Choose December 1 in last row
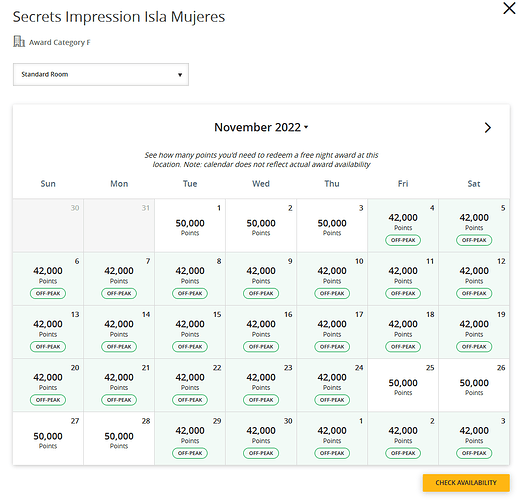519x500 pixels. 332,439
